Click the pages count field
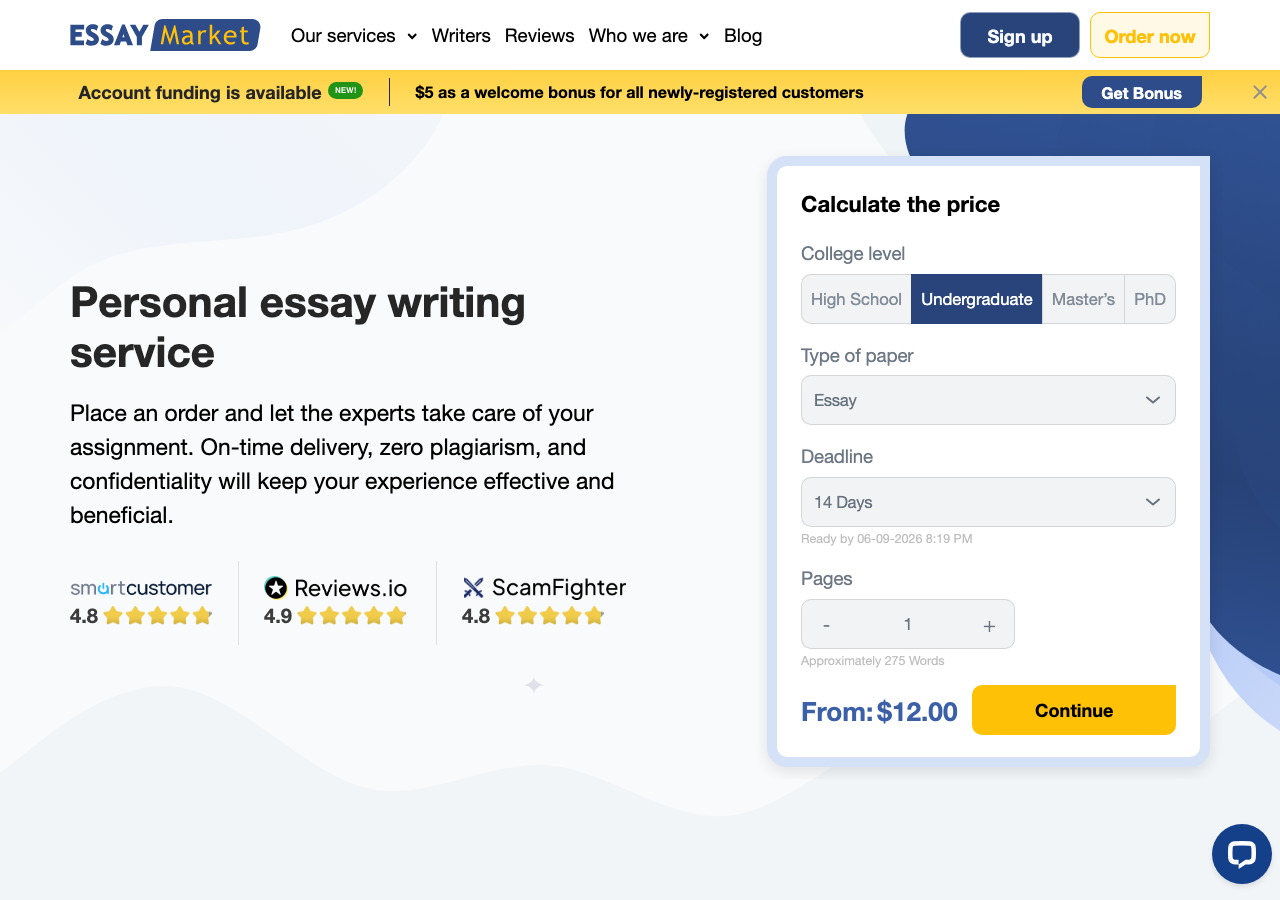 click(x=908, y=624)
